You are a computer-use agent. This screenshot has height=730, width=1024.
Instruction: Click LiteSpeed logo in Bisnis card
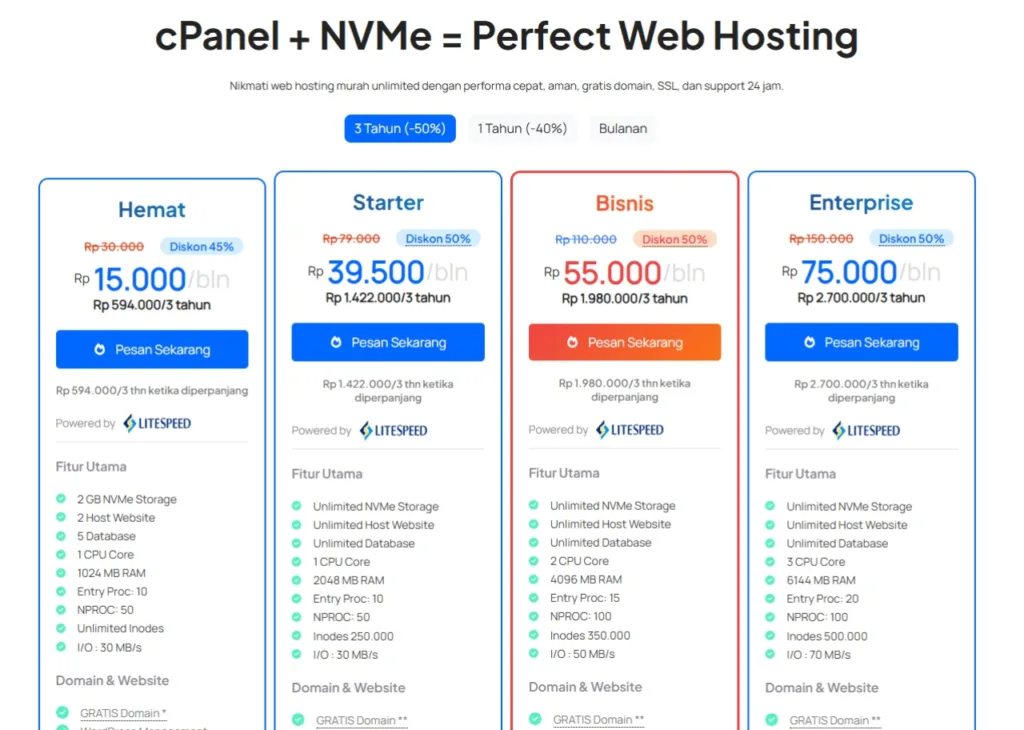630,430
